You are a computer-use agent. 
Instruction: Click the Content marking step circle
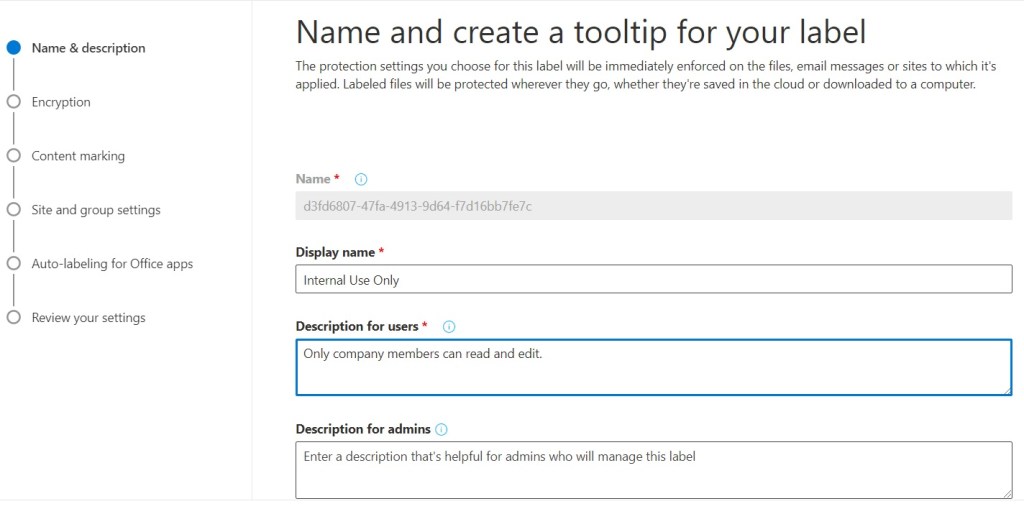click(14, 156)
